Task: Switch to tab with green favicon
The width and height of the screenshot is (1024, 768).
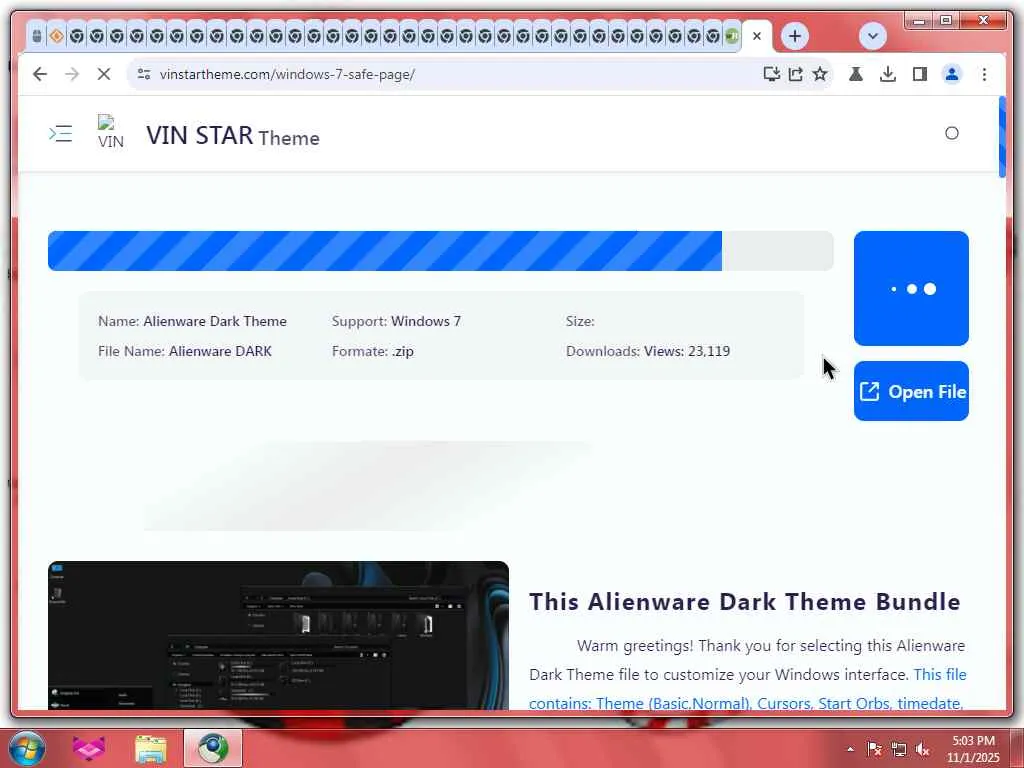Action: (x=731, y=36)
